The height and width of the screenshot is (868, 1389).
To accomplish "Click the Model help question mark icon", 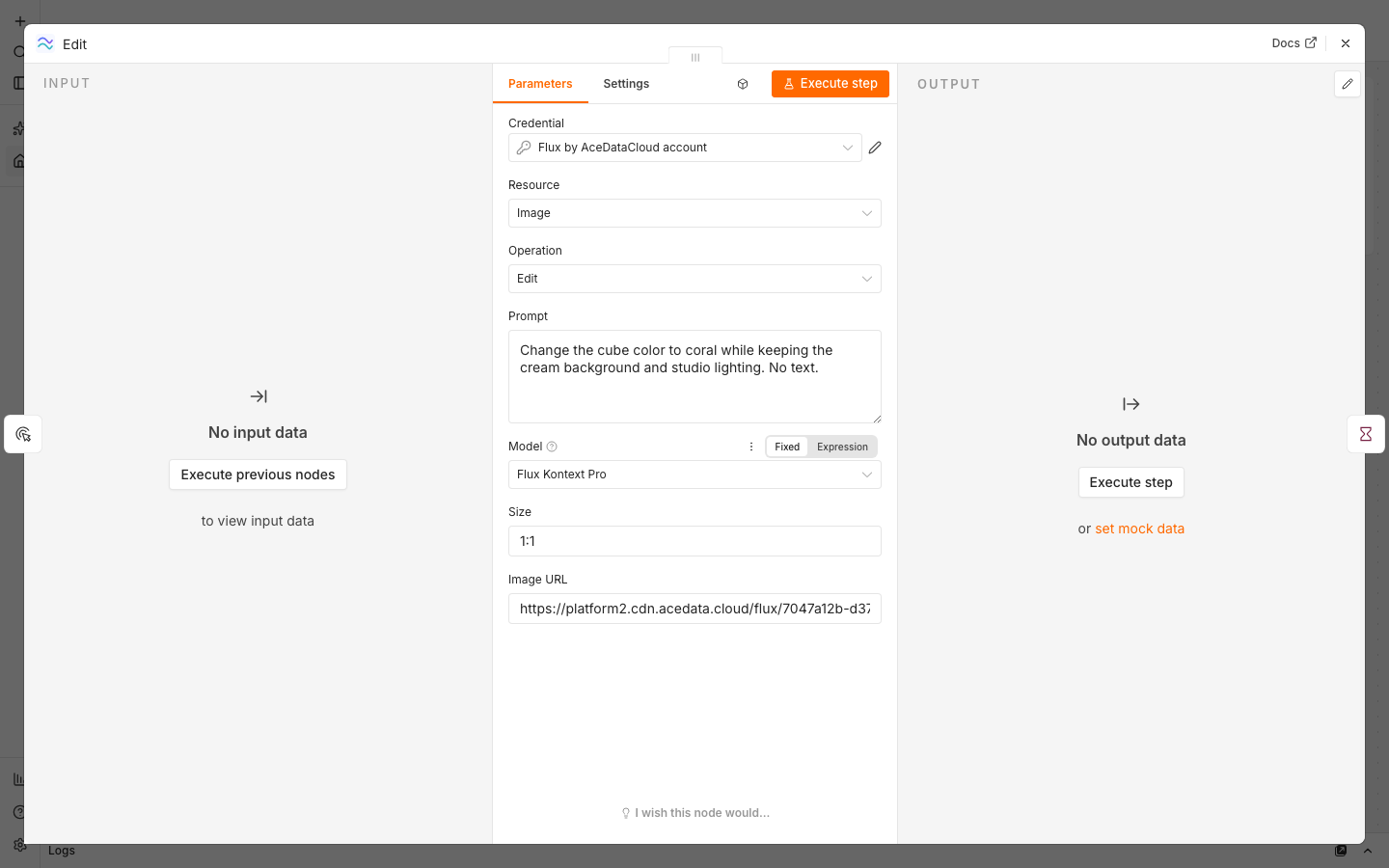I will coord(552,447).
